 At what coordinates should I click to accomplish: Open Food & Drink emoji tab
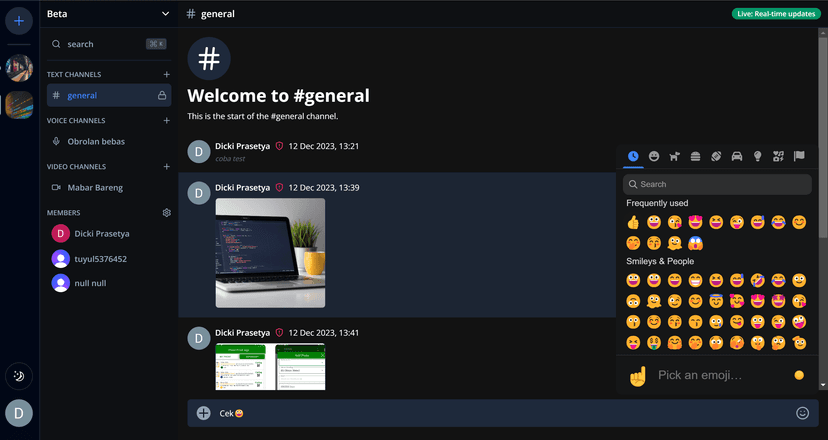[x=695, y=156]
